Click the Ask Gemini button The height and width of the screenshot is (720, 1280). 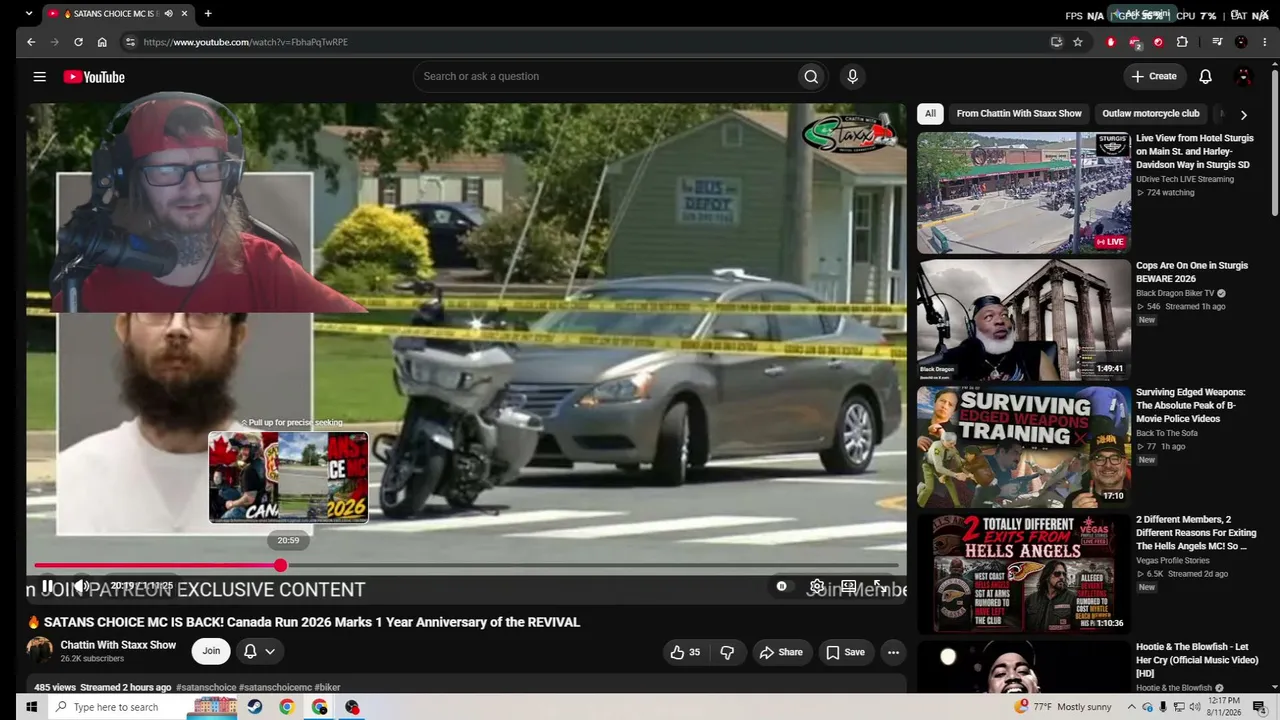[x=1140, y=14]
